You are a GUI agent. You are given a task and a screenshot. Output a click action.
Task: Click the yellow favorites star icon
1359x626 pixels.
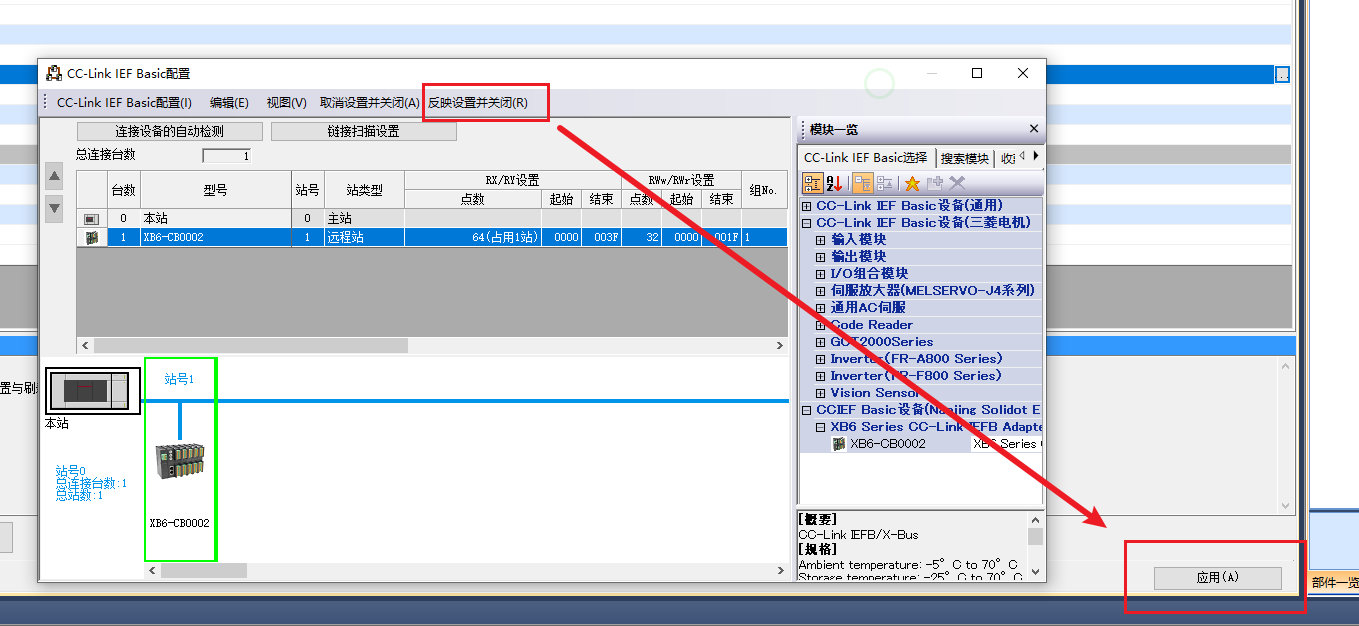pos(912,183)
